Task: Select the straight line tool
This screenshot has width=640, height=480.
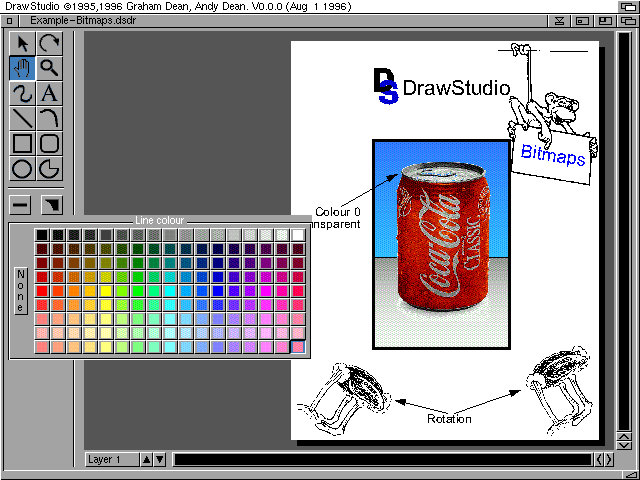Action: tap(22, 118)
